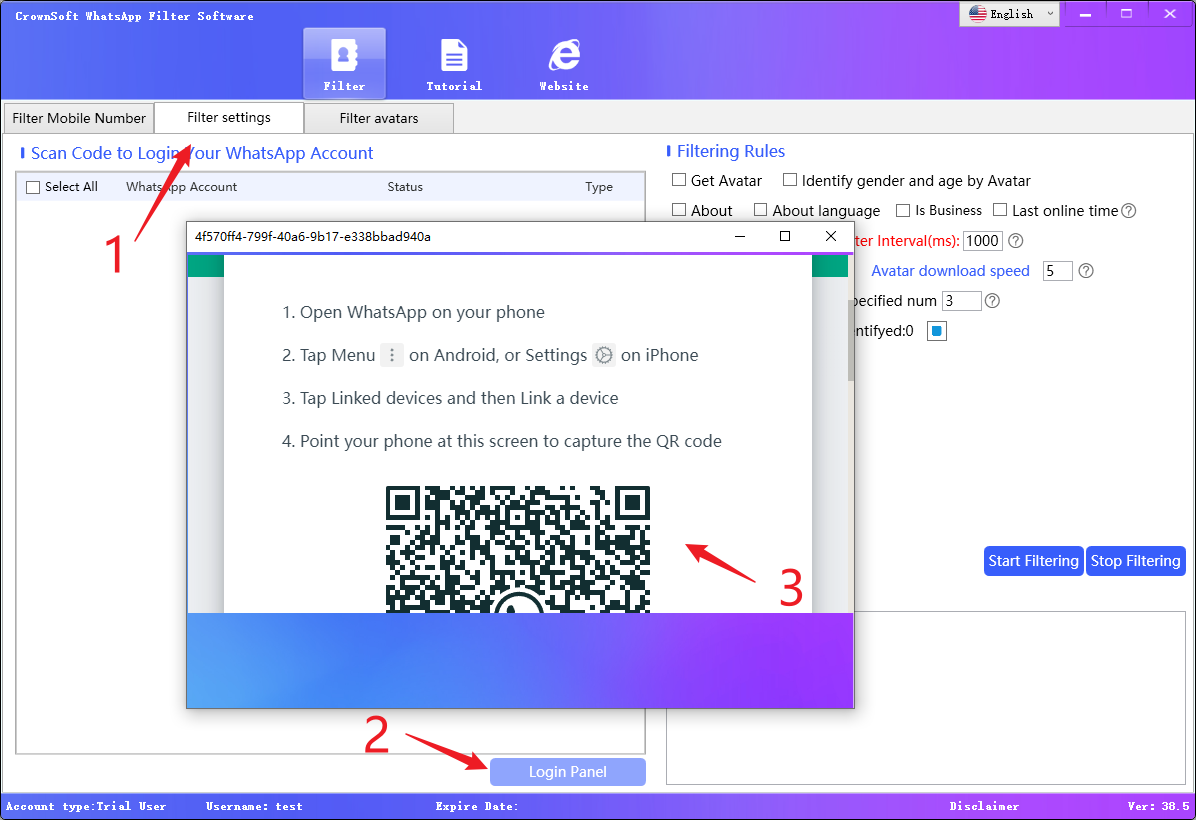
Task: Open the English language dropdown
Action: point(1009,14)
